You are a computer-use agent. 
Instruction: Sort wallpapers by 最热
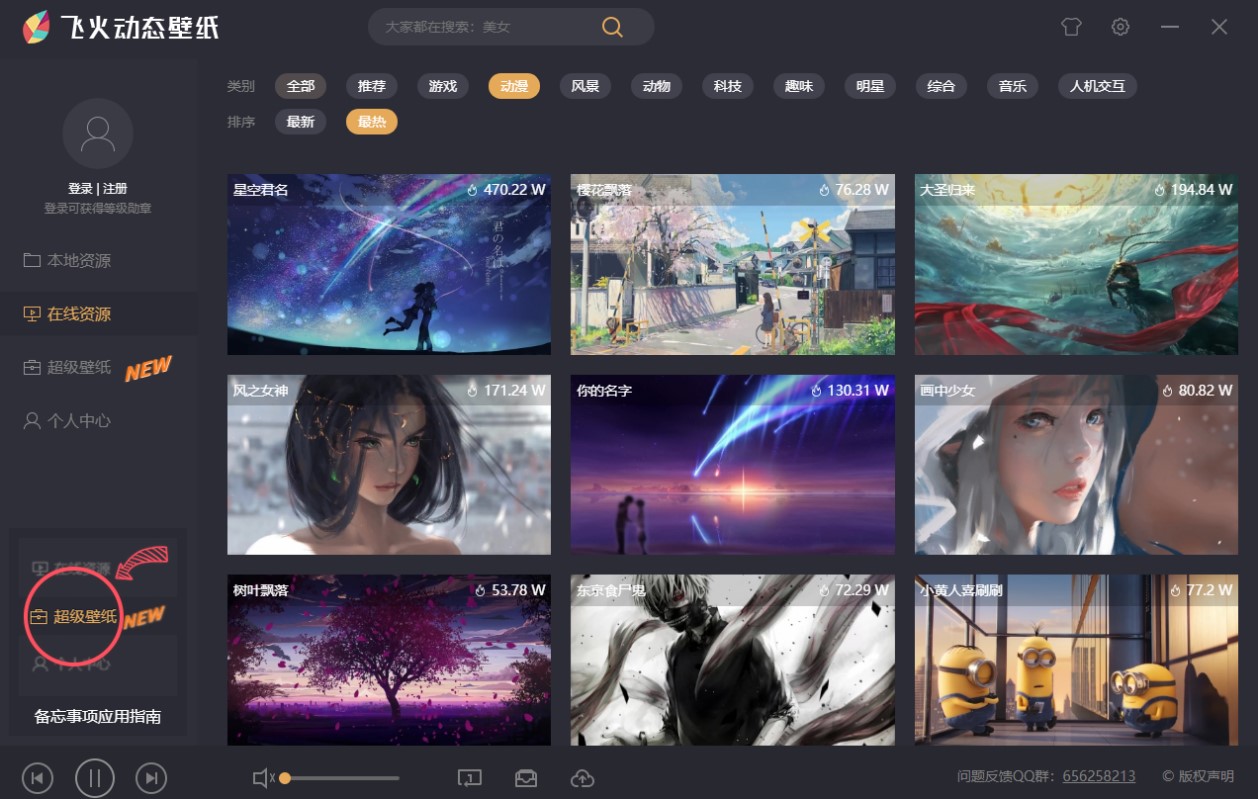[372, 122]
